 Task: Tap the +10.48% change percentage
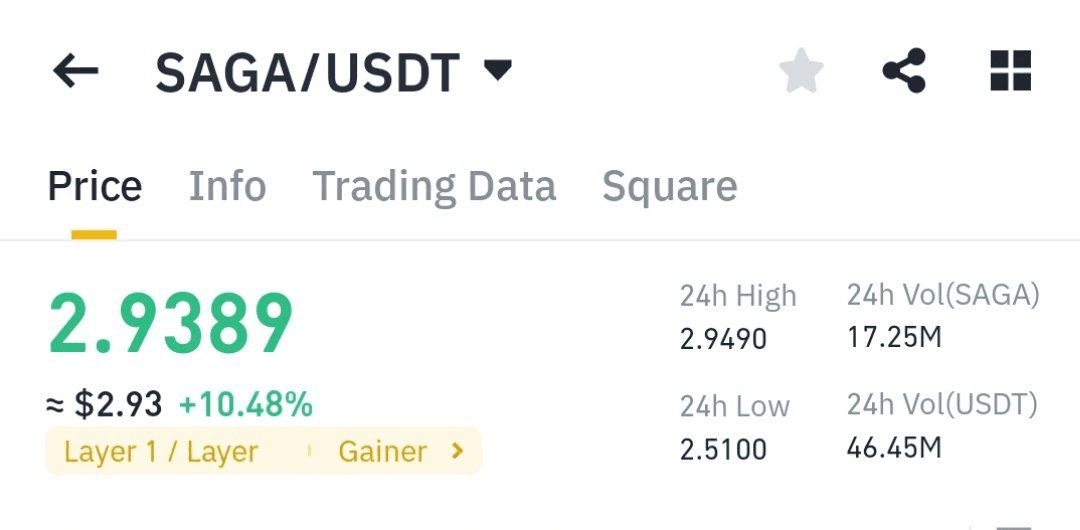(x=245, y=405)
